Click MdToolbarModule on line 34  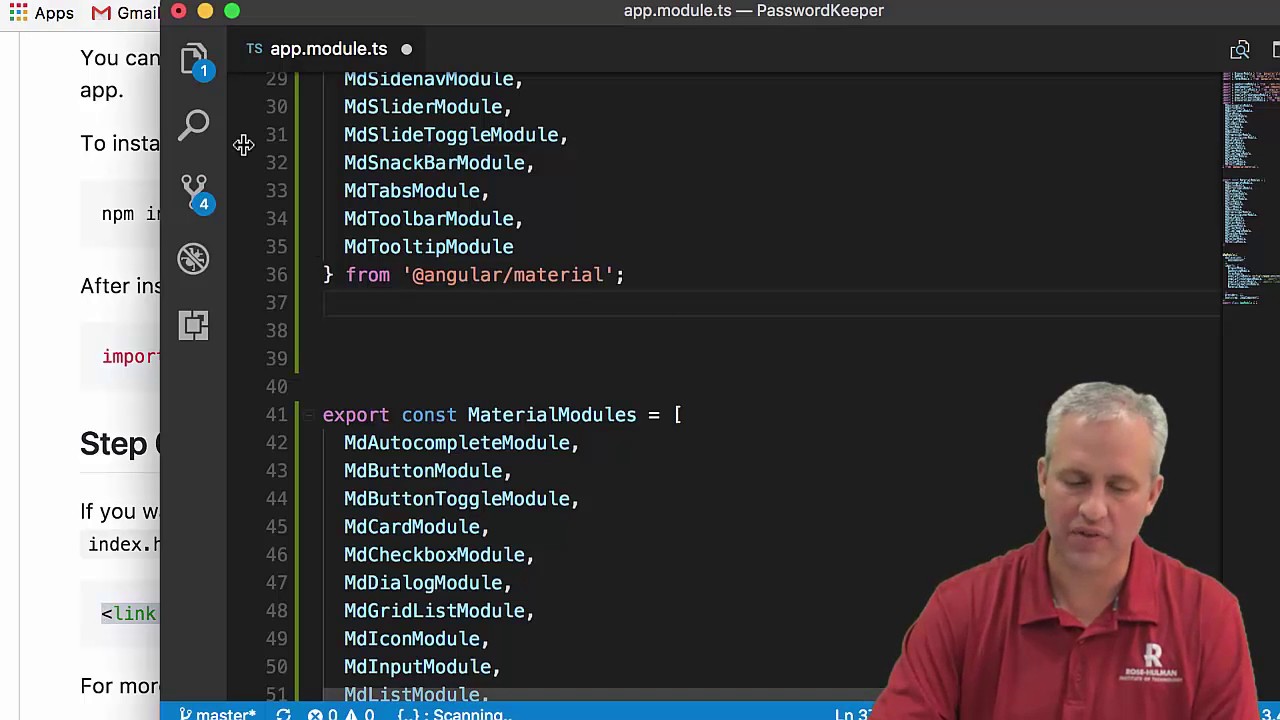(428, 219)
